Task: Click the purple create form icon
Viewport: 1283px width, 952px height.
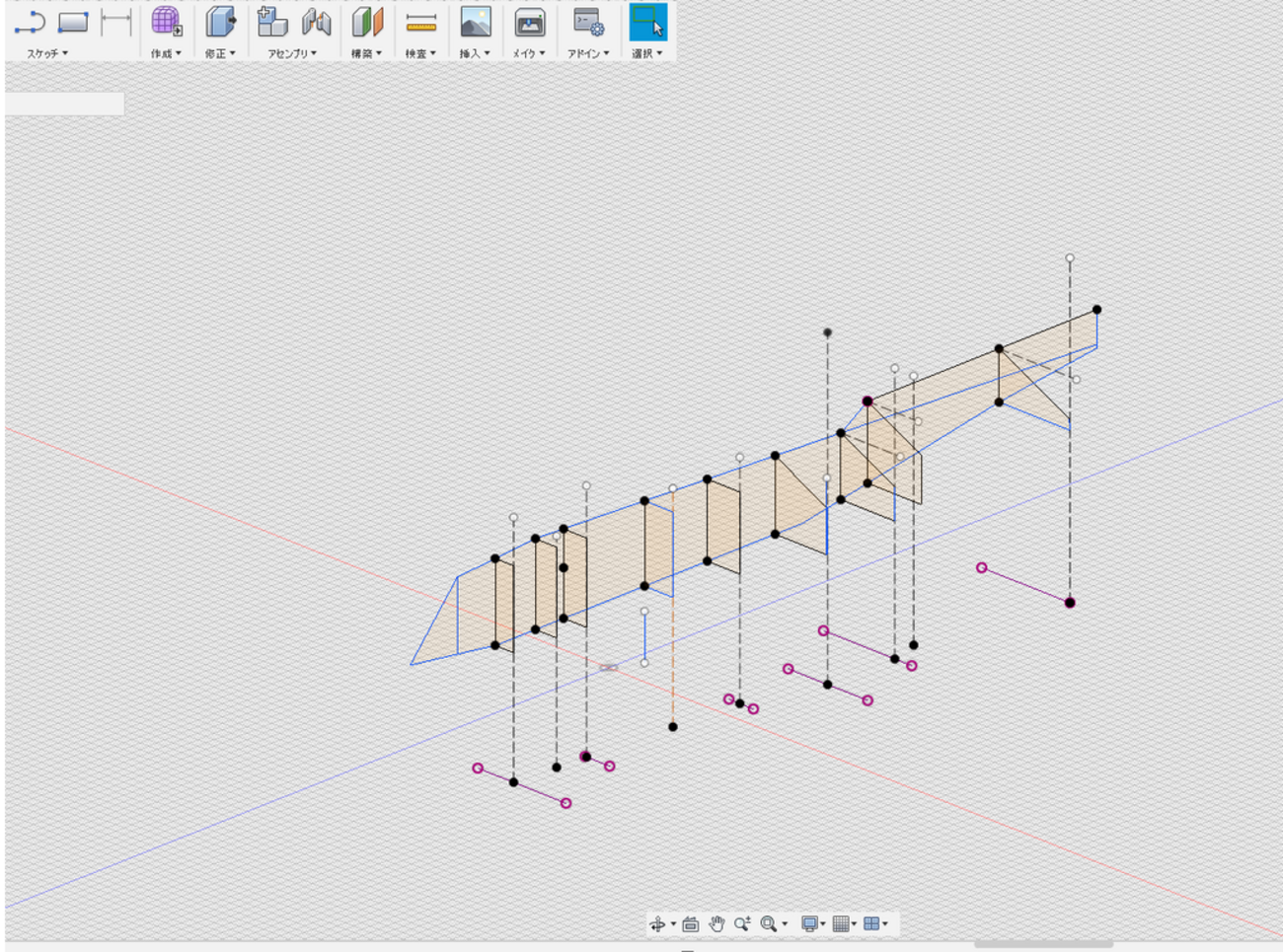Action: (166, 22)
